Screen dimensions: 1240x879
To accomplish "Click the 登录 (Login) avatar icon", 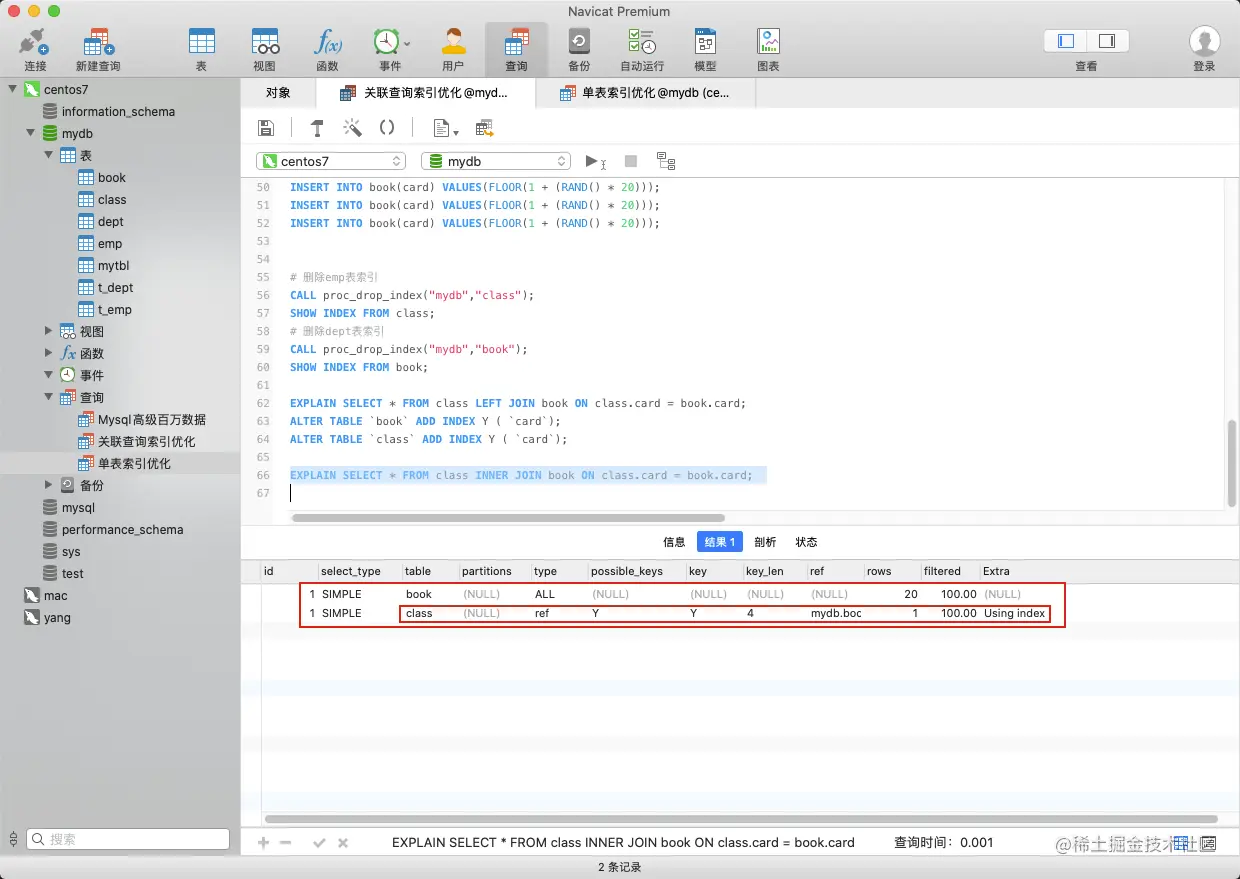I will coord(1204,42).
